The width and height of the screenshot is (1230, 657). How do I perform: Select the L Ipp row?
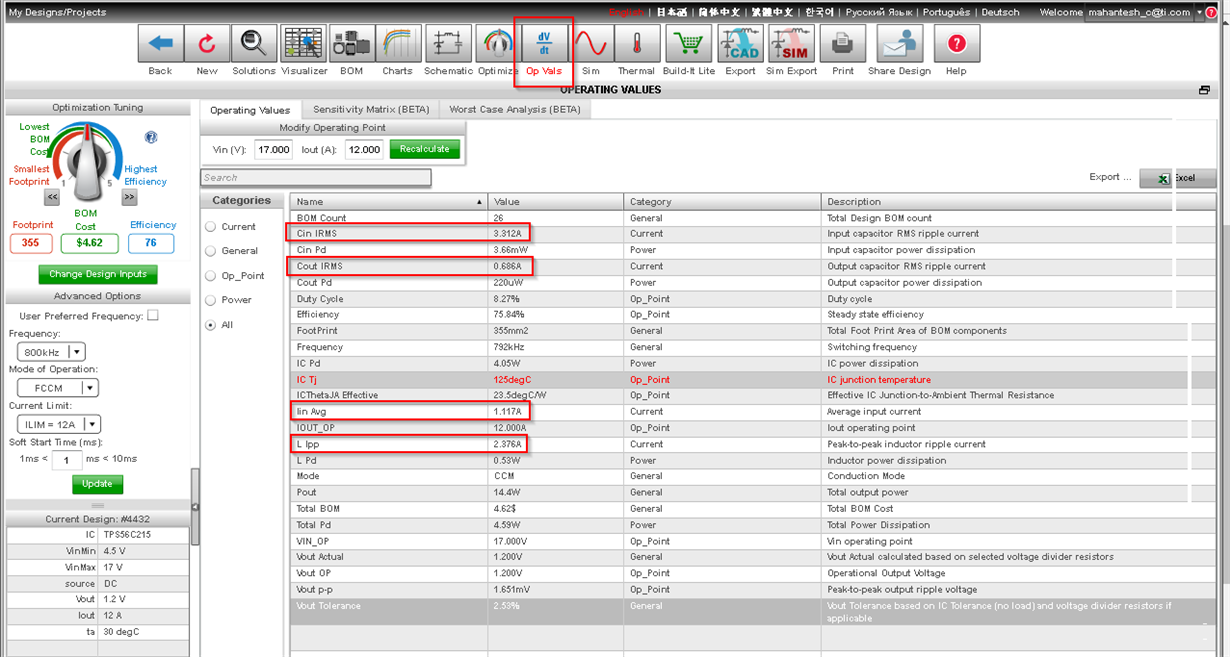pyautogui.click(x=753, y=444)
